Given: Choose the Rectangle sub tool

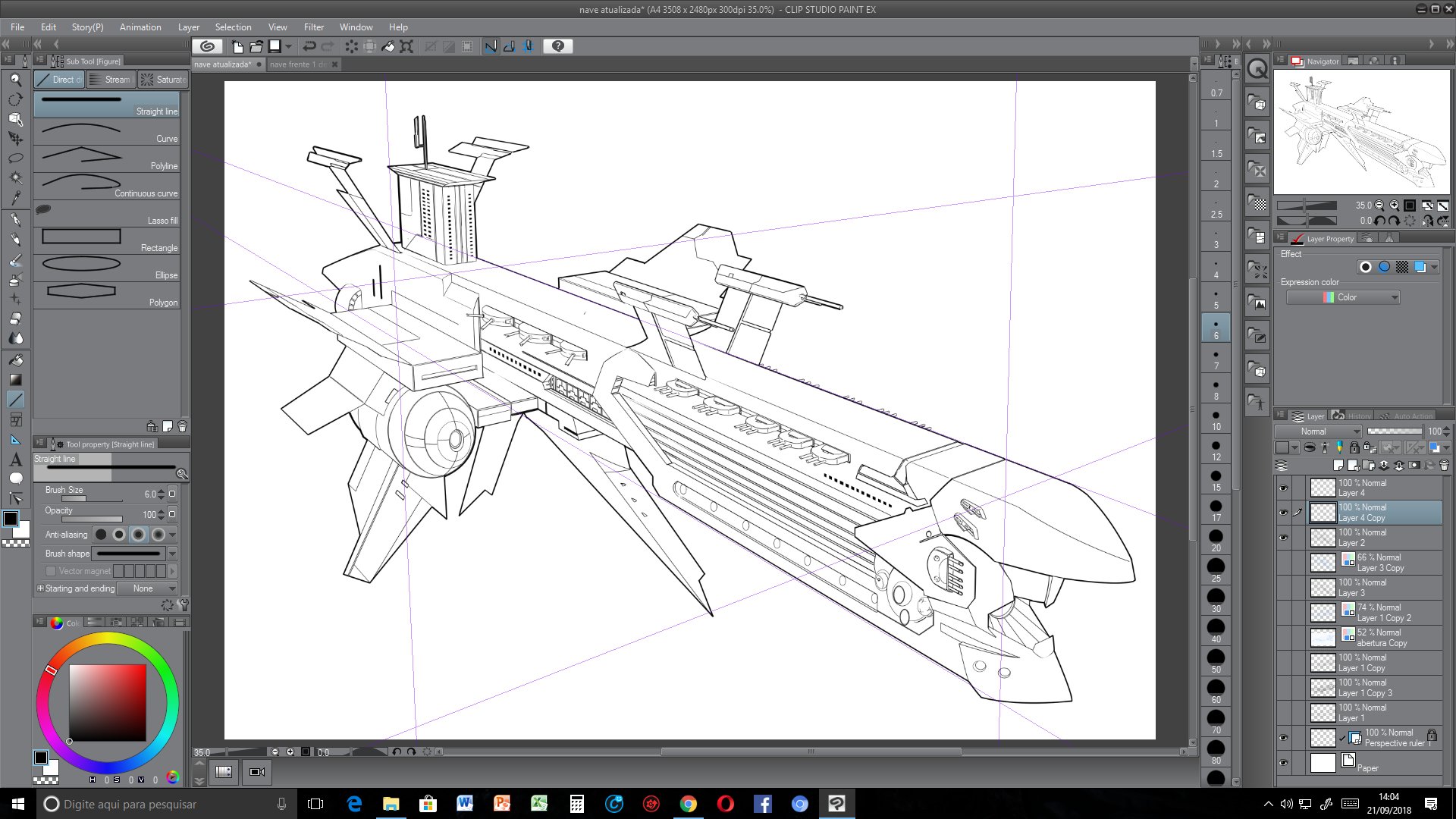Looking at the screenshot, I should (107, 241).
